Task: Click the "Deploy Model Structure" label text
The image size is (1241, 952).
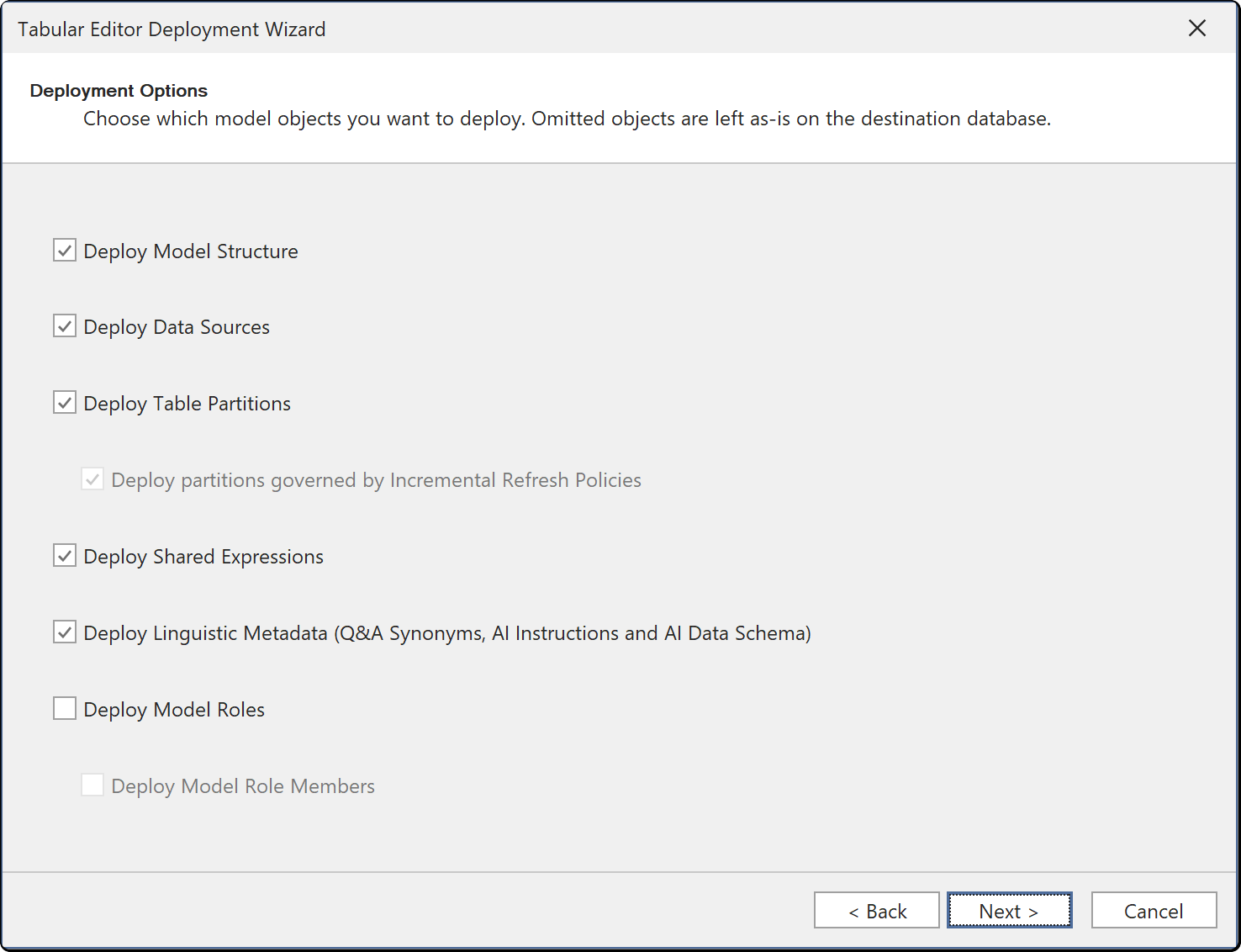Action: click(191, 251)
